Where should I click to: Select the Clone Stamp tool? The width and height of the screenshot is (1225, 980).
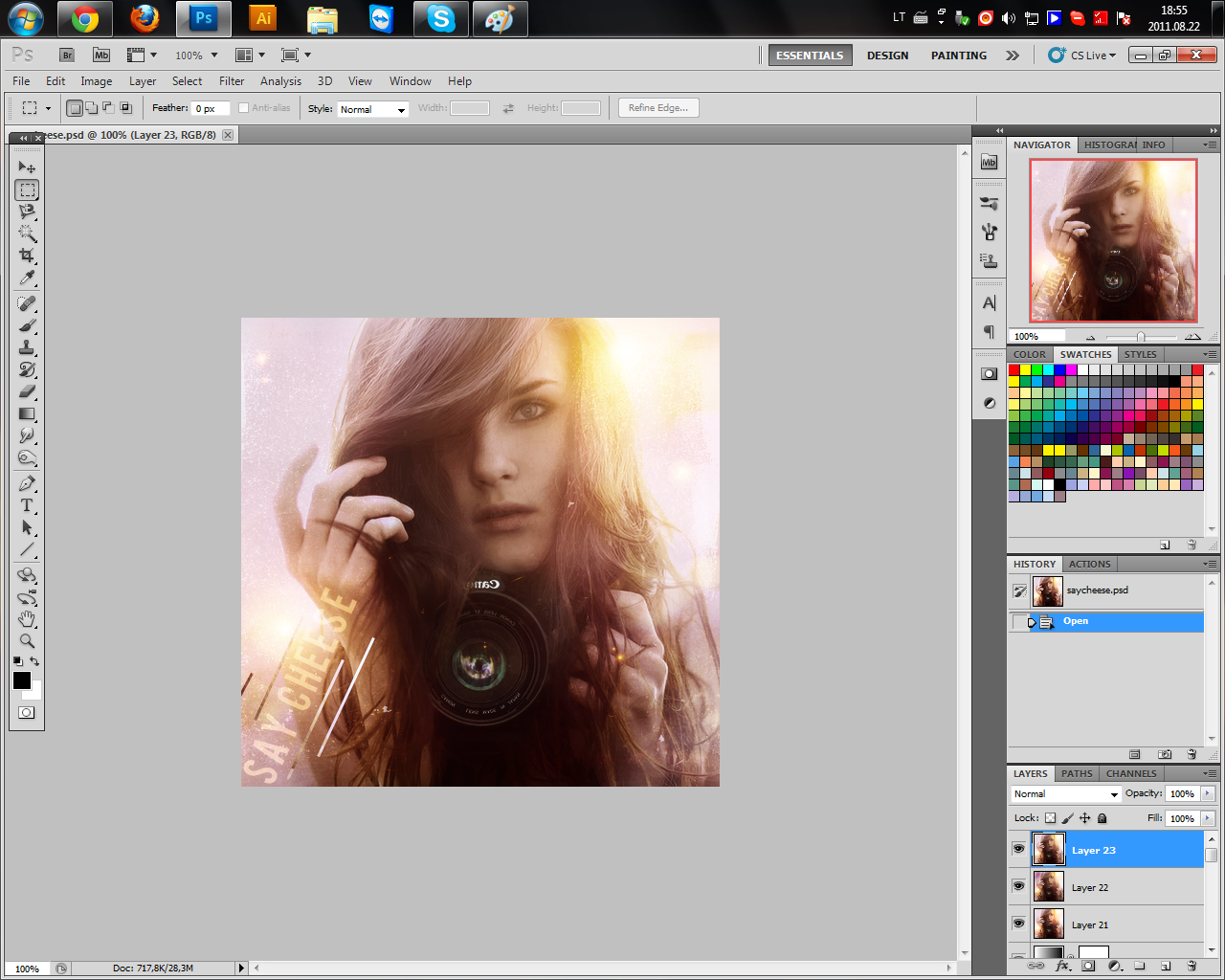point(27,347)
